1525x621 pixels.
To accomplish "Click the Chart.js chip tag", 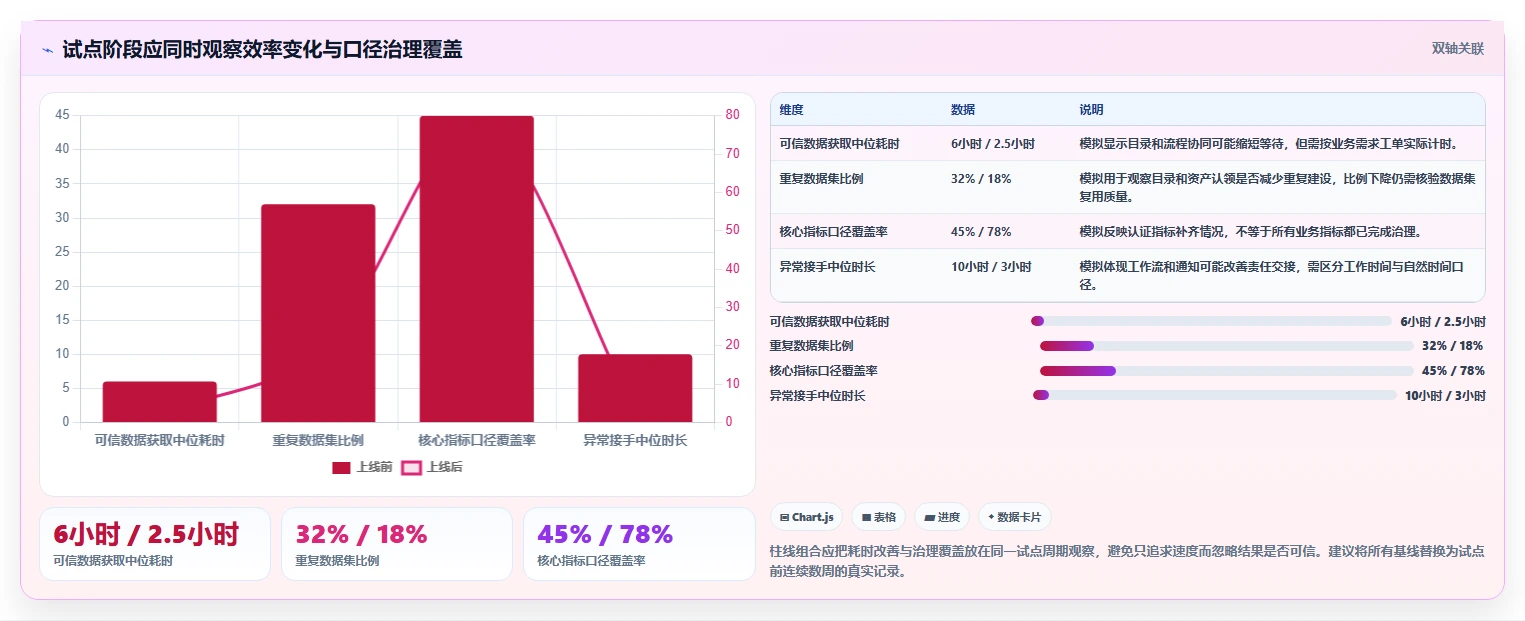I will tap(806, 517).
